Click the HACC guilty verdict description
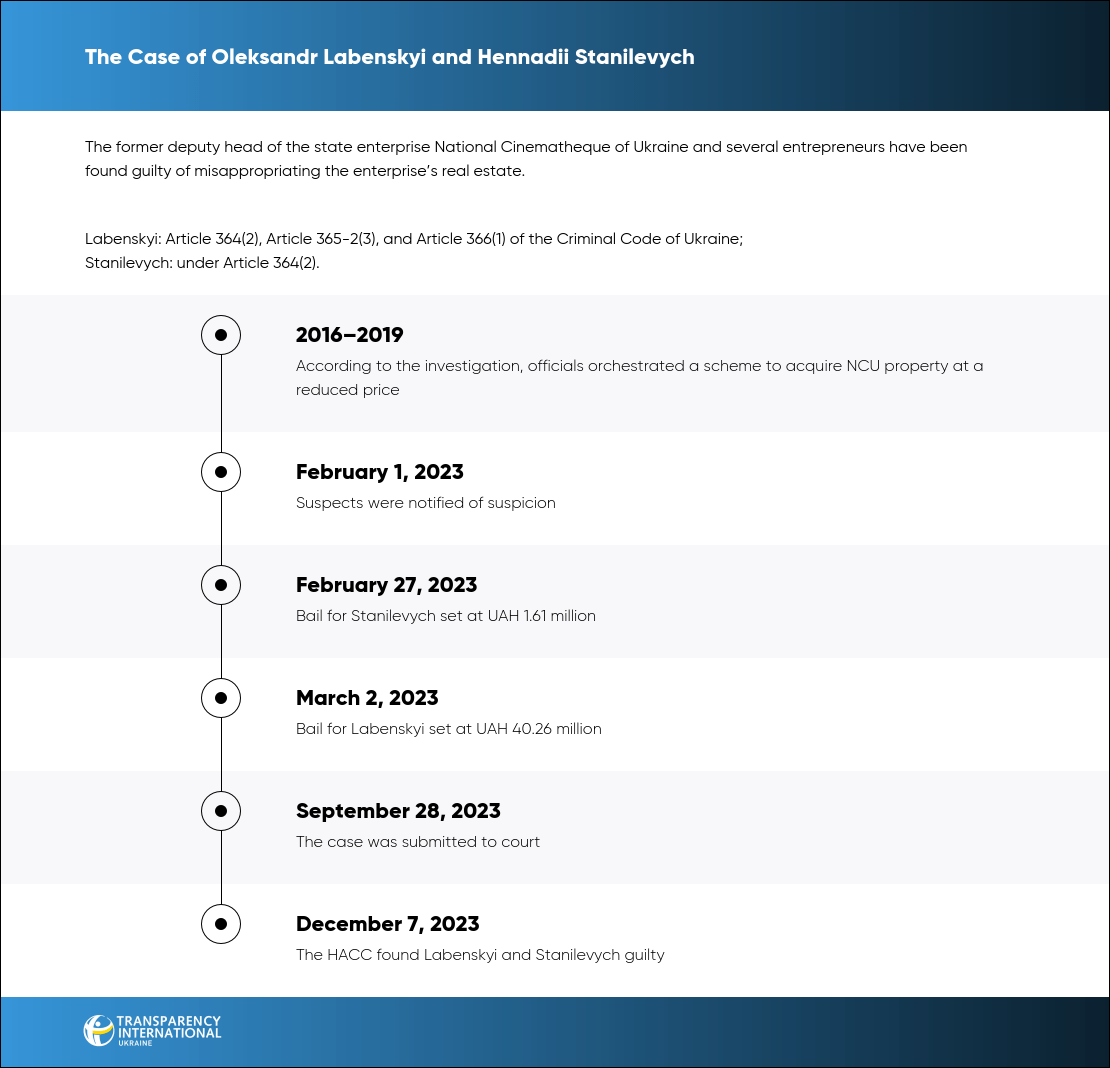Screen dimensions: 1110x1068 480,955
